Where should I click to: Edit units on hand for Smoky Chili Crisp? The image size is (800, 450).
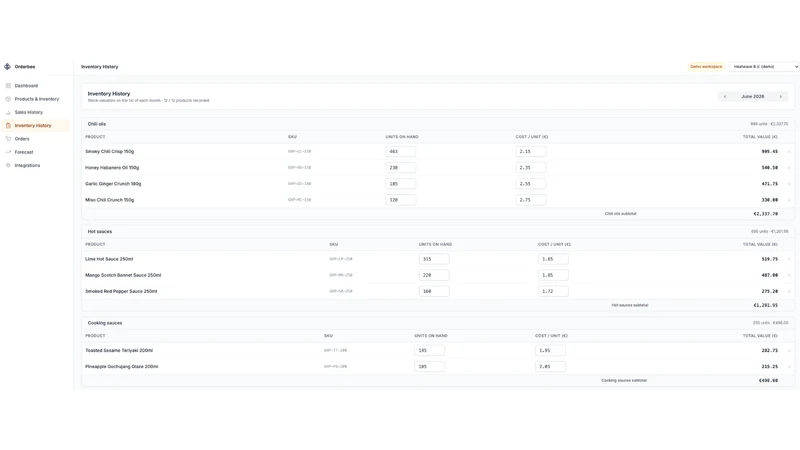click(401, 152)
